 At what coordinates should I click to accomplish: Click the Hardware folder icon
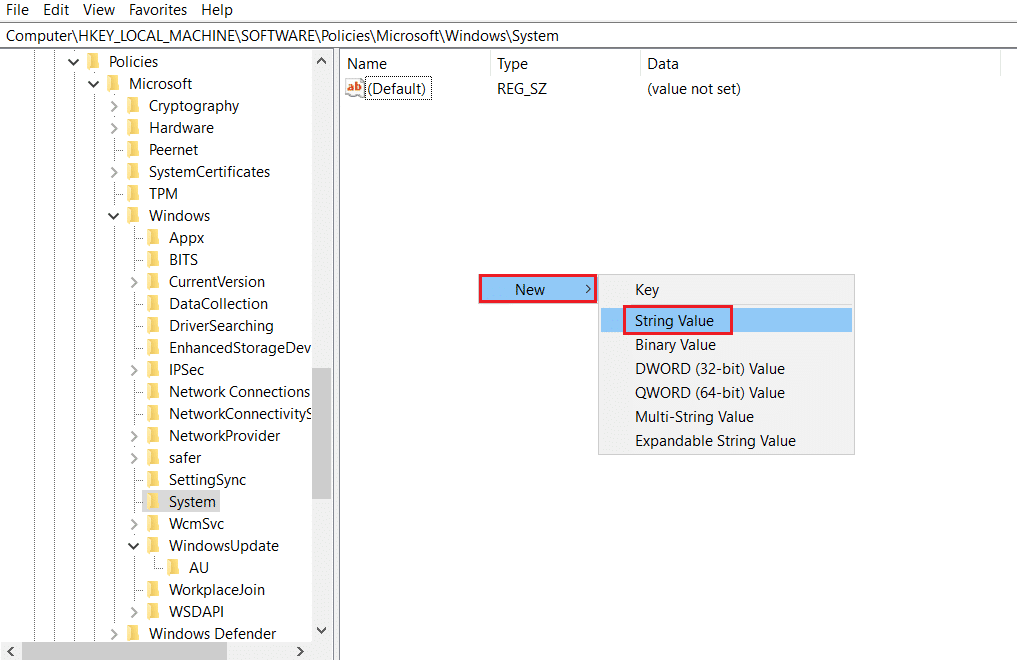134,128
